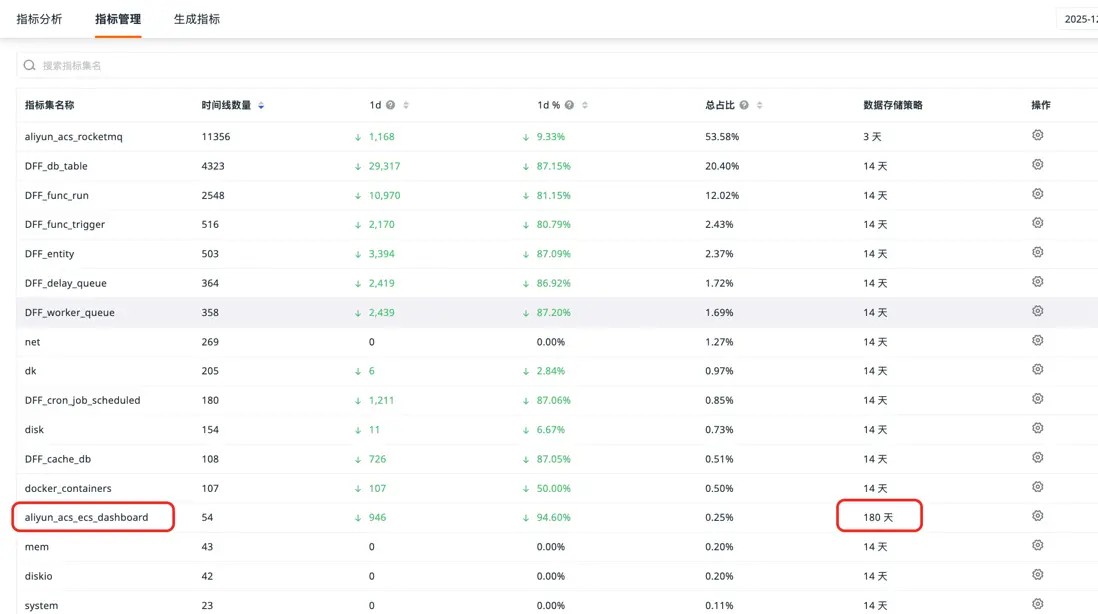Click timeline count 11356
Screen dimensions: 1098x614
216,137
